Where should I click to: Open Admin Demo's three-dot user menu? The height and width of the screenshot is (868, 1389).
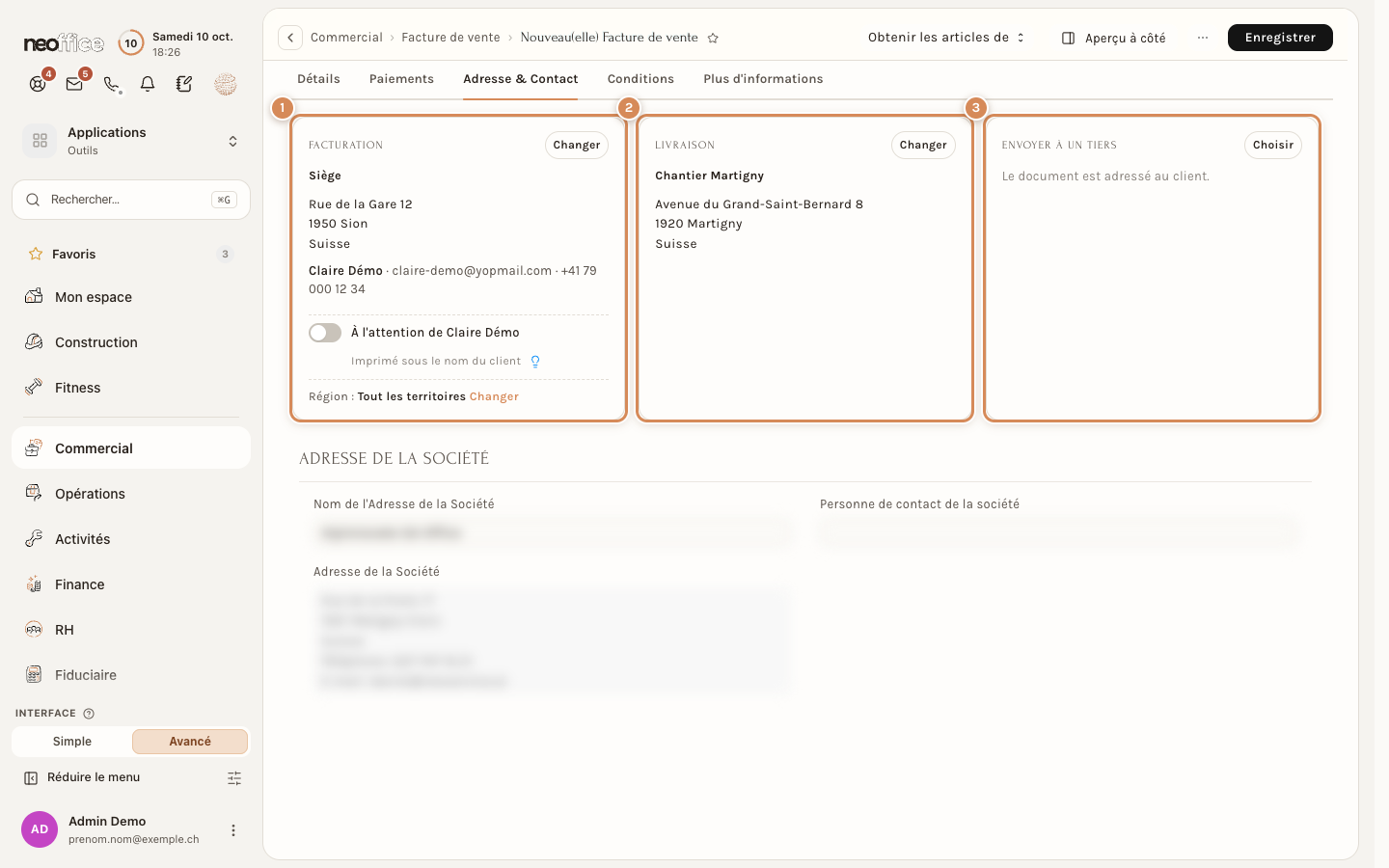pos(232,830)
